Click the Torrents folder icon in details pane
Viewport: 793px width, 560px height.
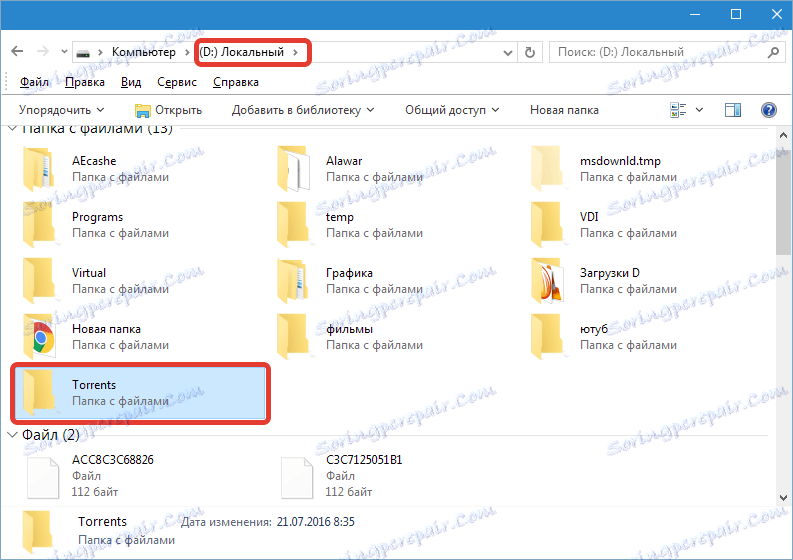point(38,532)
